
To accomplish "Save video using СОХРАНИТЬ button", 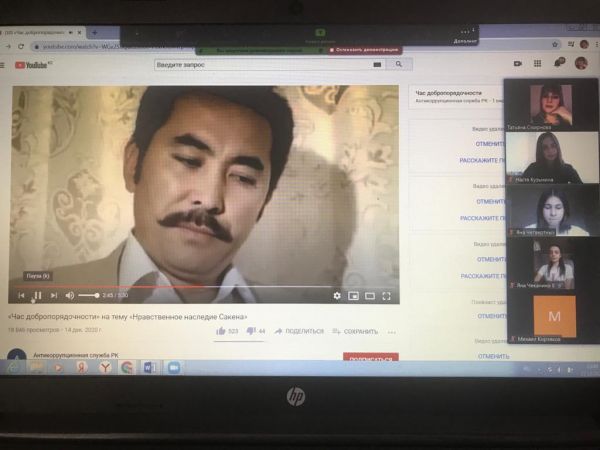I will tap(357, 331).
